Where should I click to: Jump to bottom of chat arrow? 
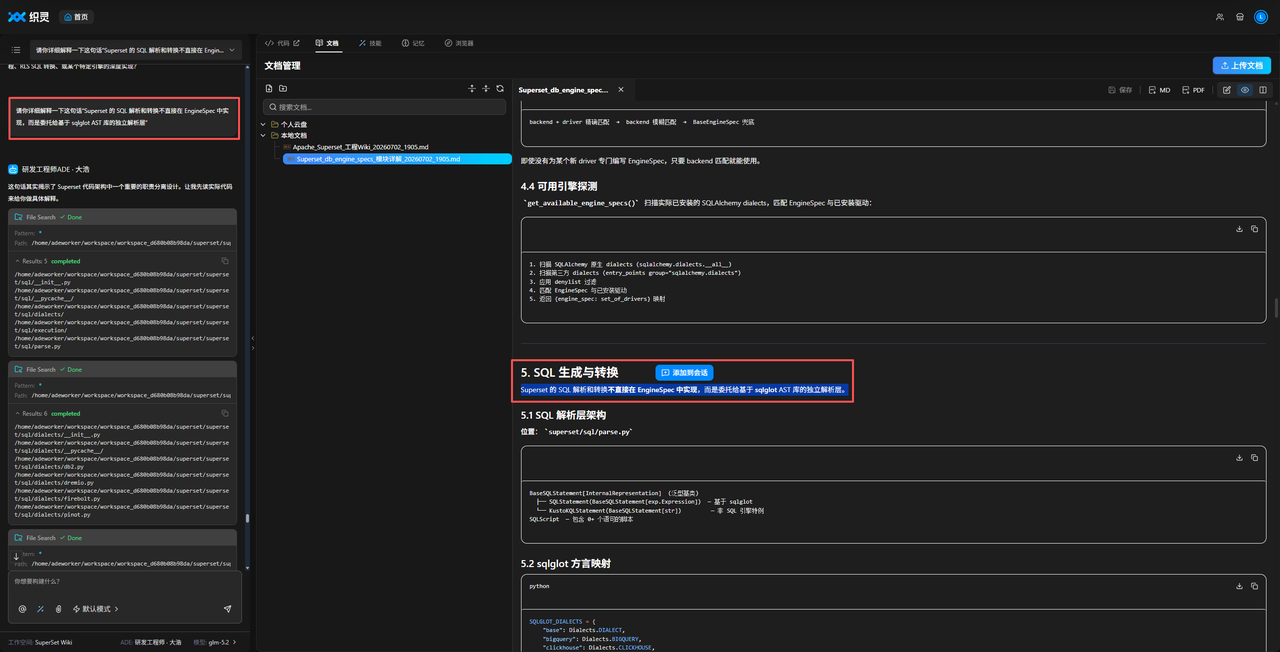tap(16, 556)
